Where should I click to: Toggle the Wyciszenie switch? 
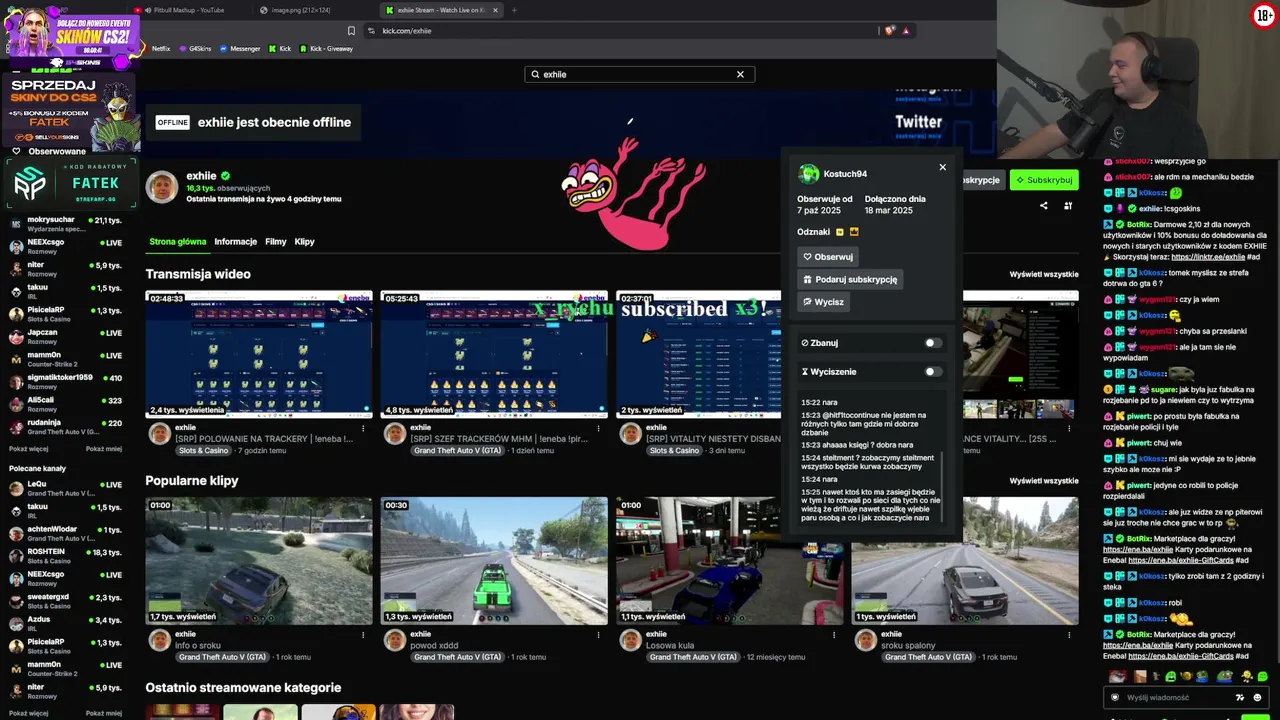click(x=932, y=372)
